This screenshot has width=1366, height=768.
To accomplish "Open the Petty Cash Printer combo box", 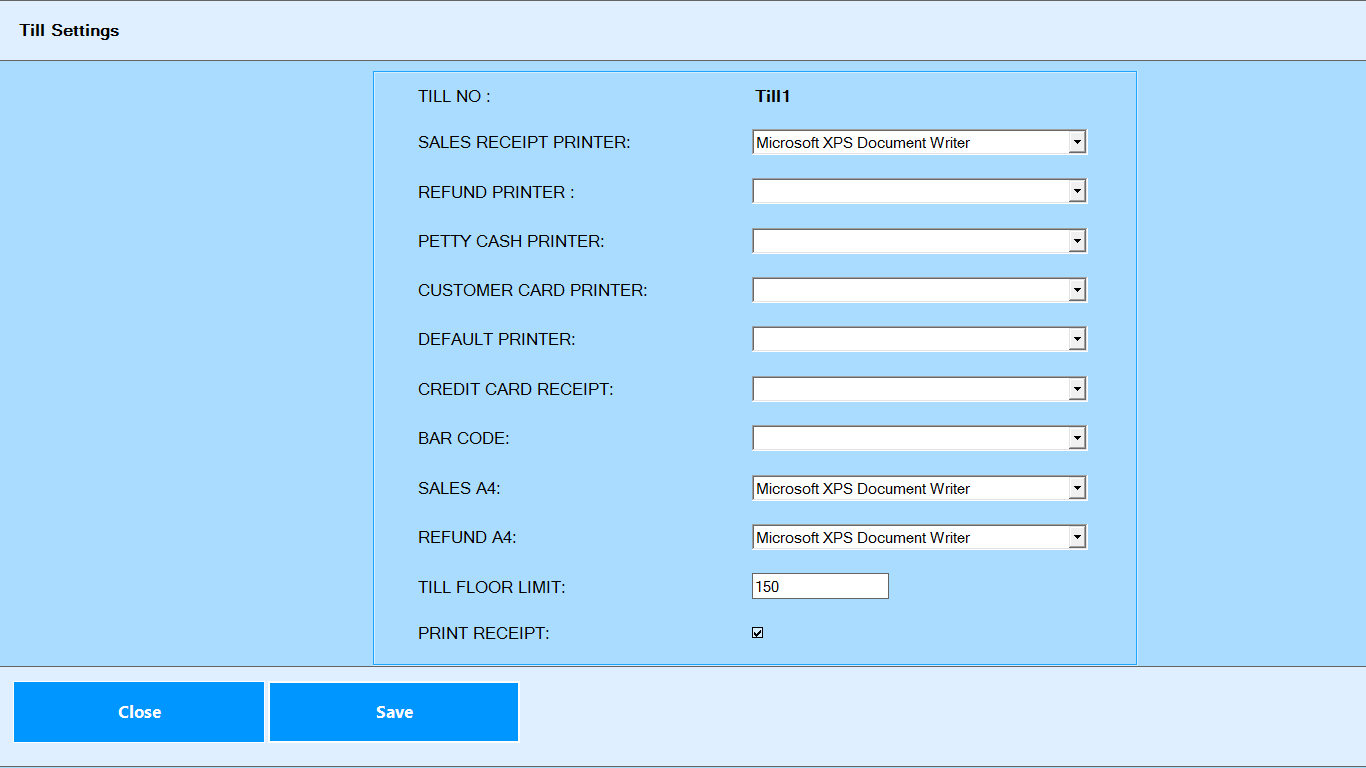I will [918, 241].
